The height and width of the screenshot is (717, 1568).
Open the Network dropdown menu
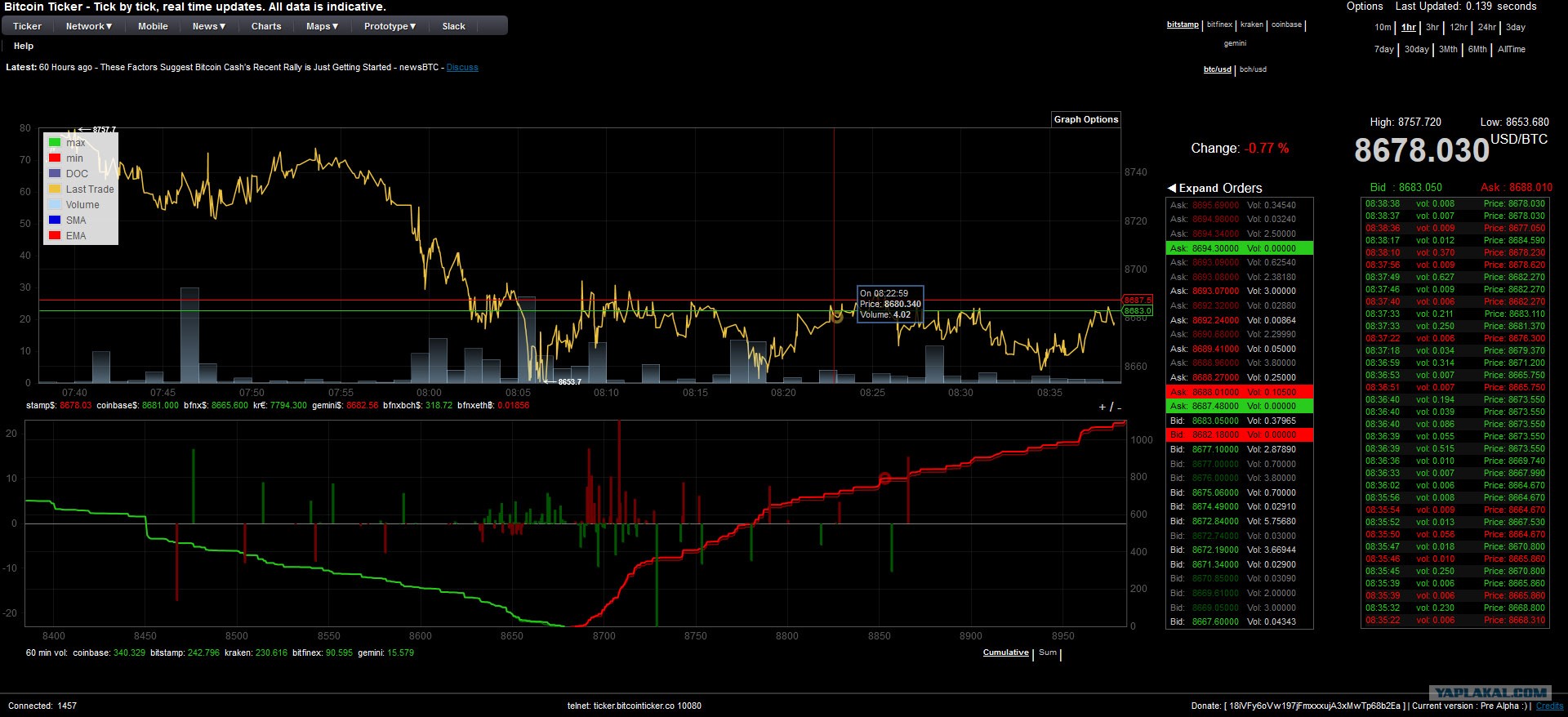(89, 26)
